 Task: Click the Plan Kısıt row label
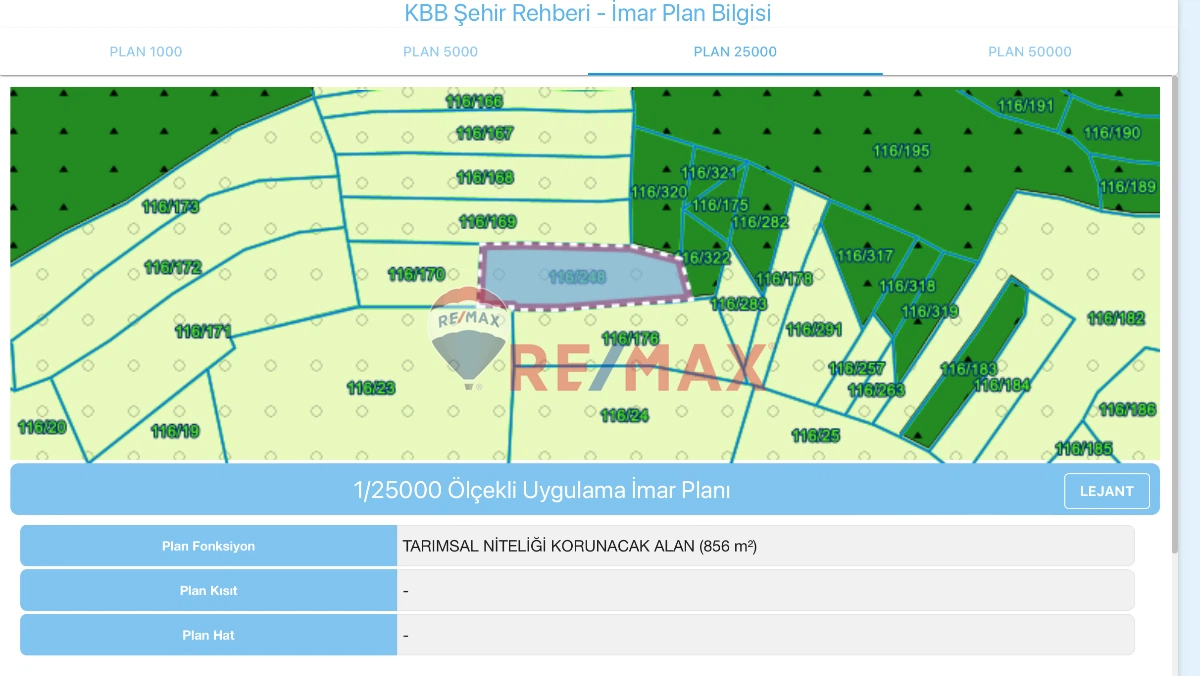point(208,590)
